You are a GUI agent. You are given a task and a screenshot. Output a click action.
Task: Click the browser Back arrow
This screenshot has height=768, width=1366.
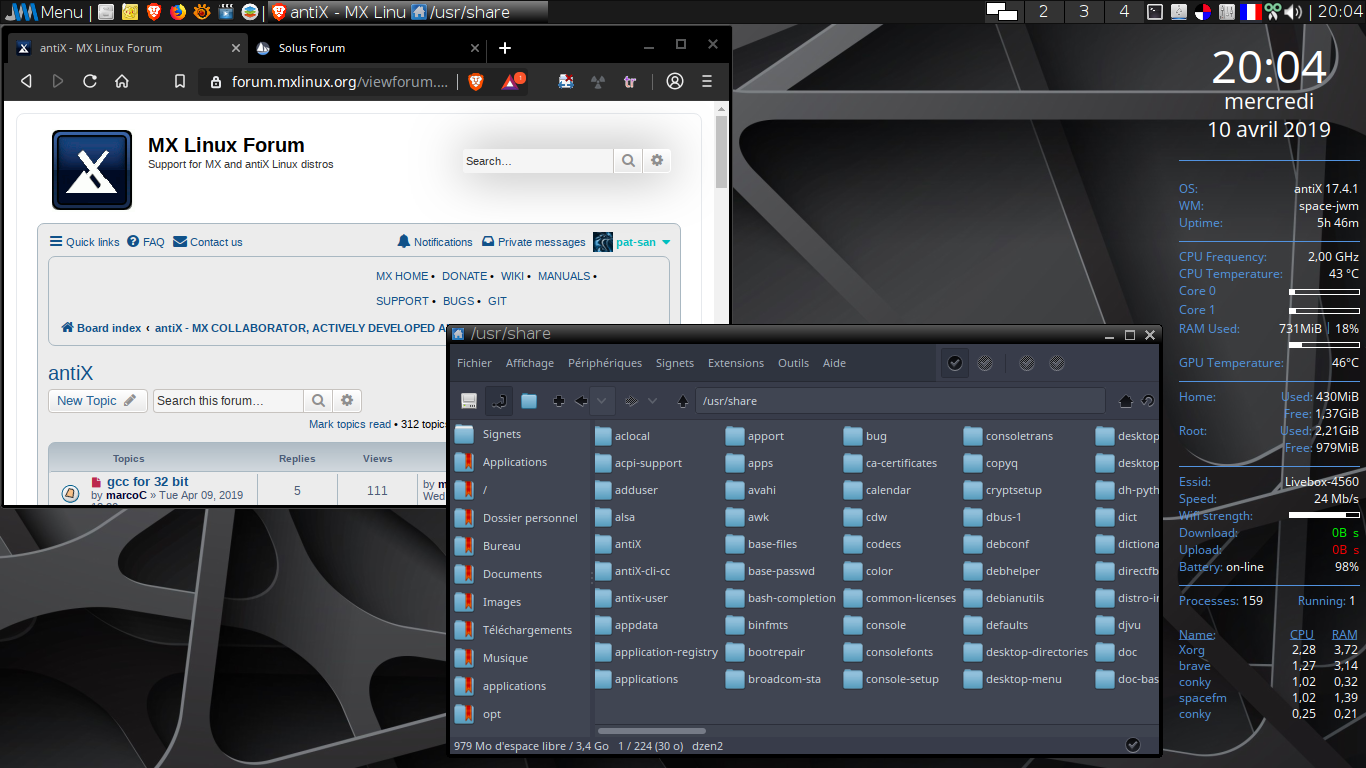[x=27, y=81]
